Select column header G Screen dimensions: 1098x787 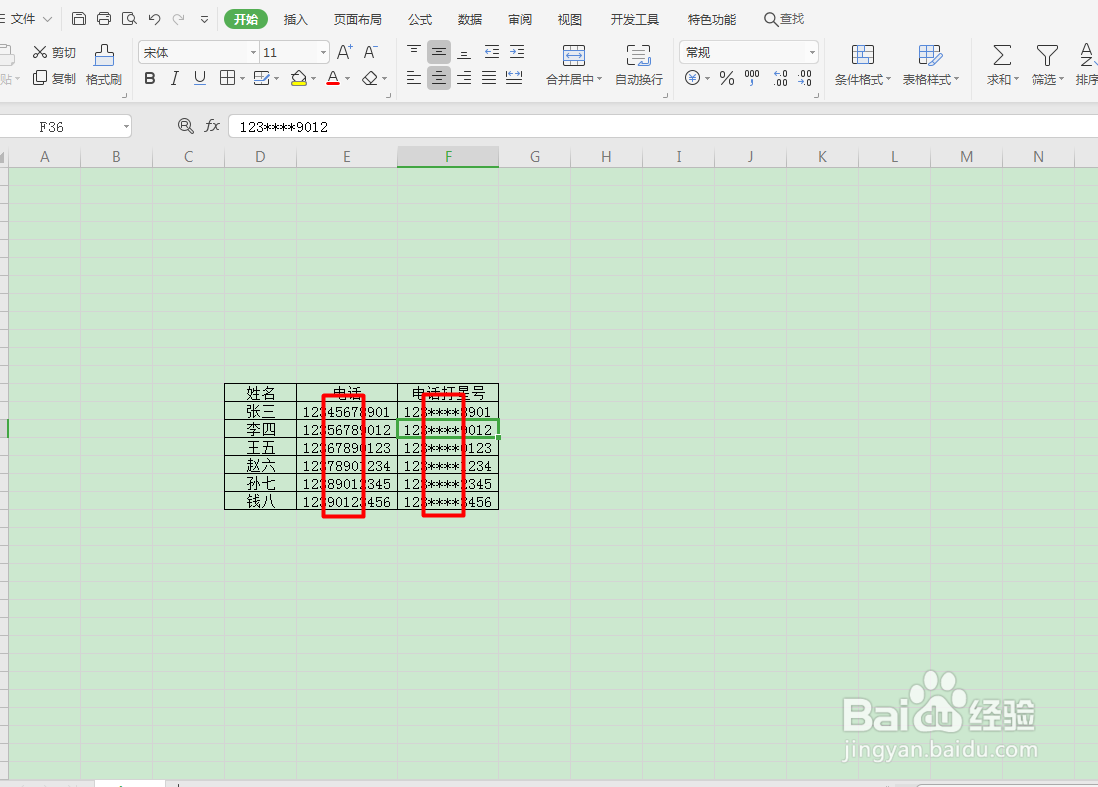(535, 157)
